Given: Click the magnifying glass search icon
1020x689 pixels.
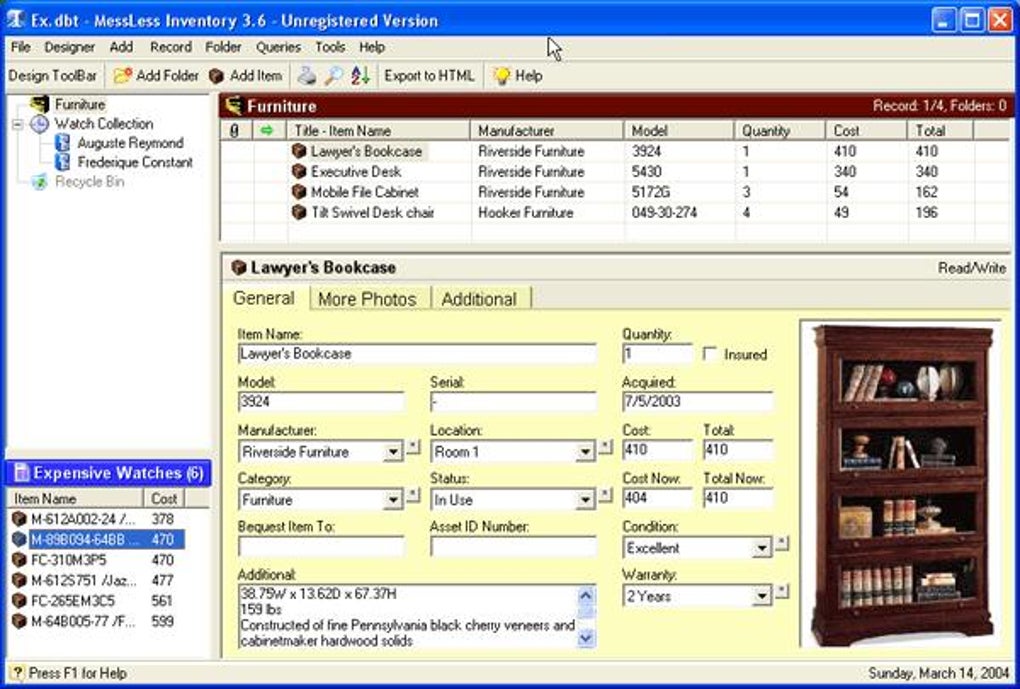Looking at the screenshot, I should pyautogui.click(x=334, y=75).
